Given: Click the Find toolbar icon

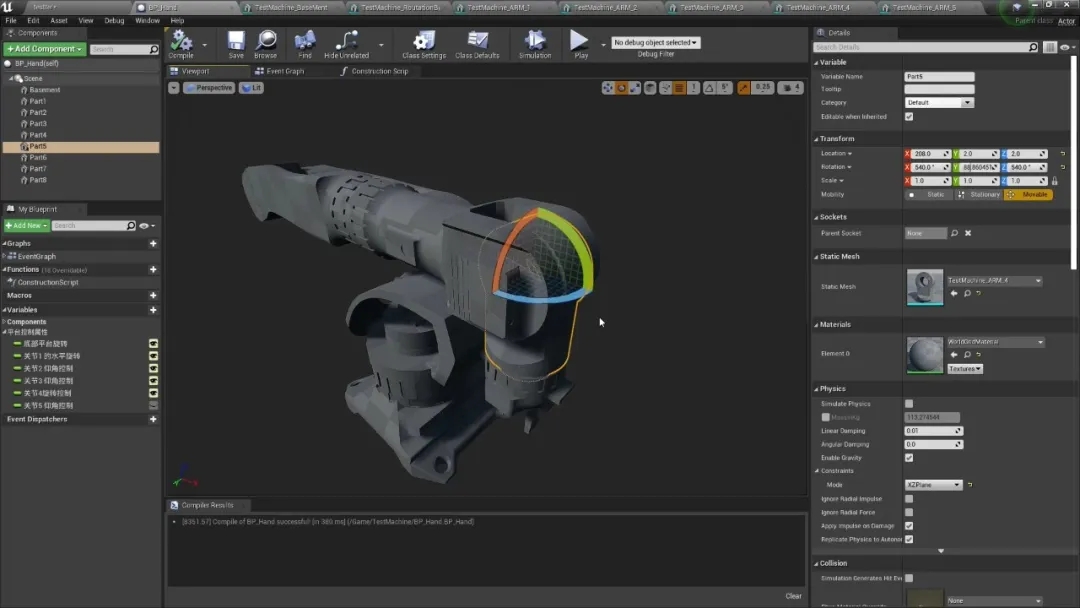Looking at the screenshot, I should (304, 41).
